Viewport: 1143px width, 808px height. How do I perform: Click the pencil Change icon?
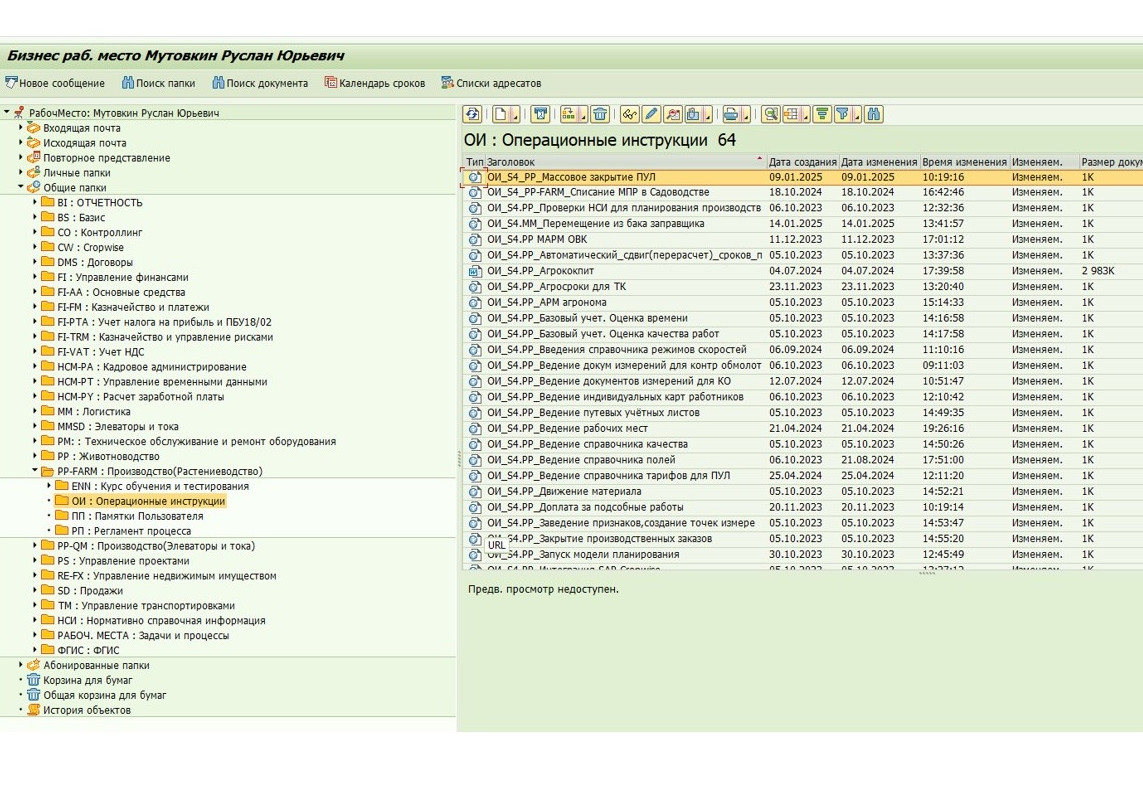pos(651,114)
